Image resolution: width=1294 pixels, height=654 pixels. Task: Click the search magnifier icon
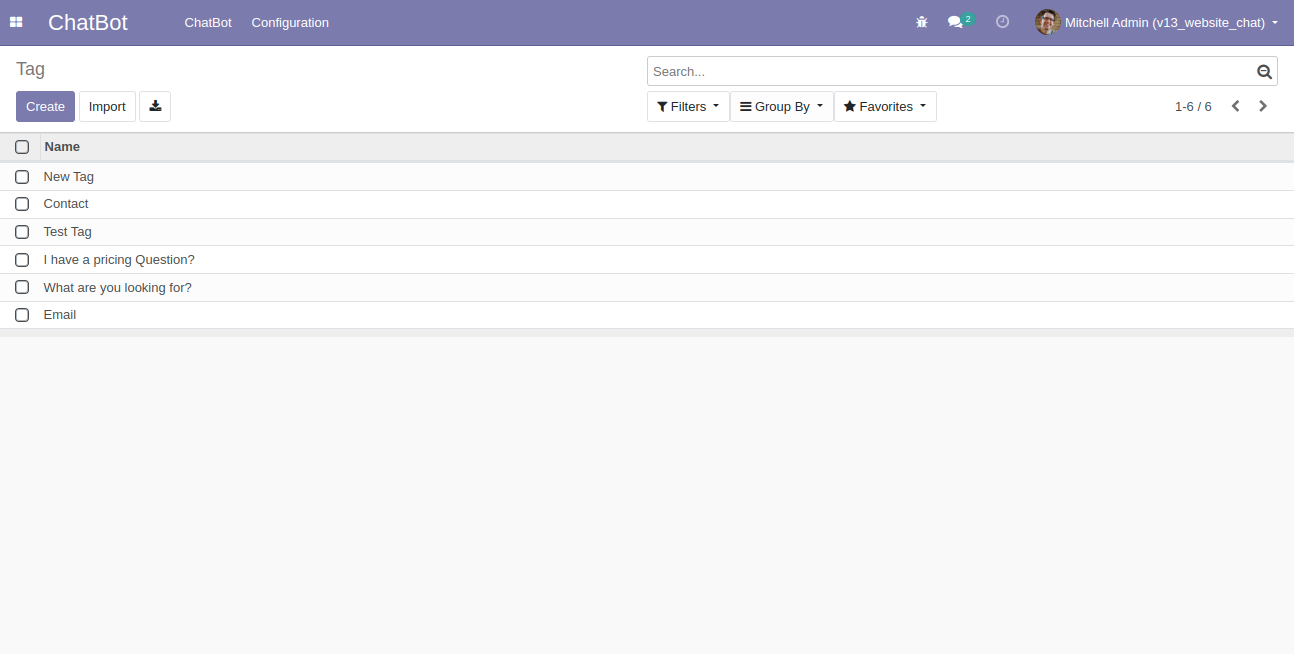click(1263, 70)
